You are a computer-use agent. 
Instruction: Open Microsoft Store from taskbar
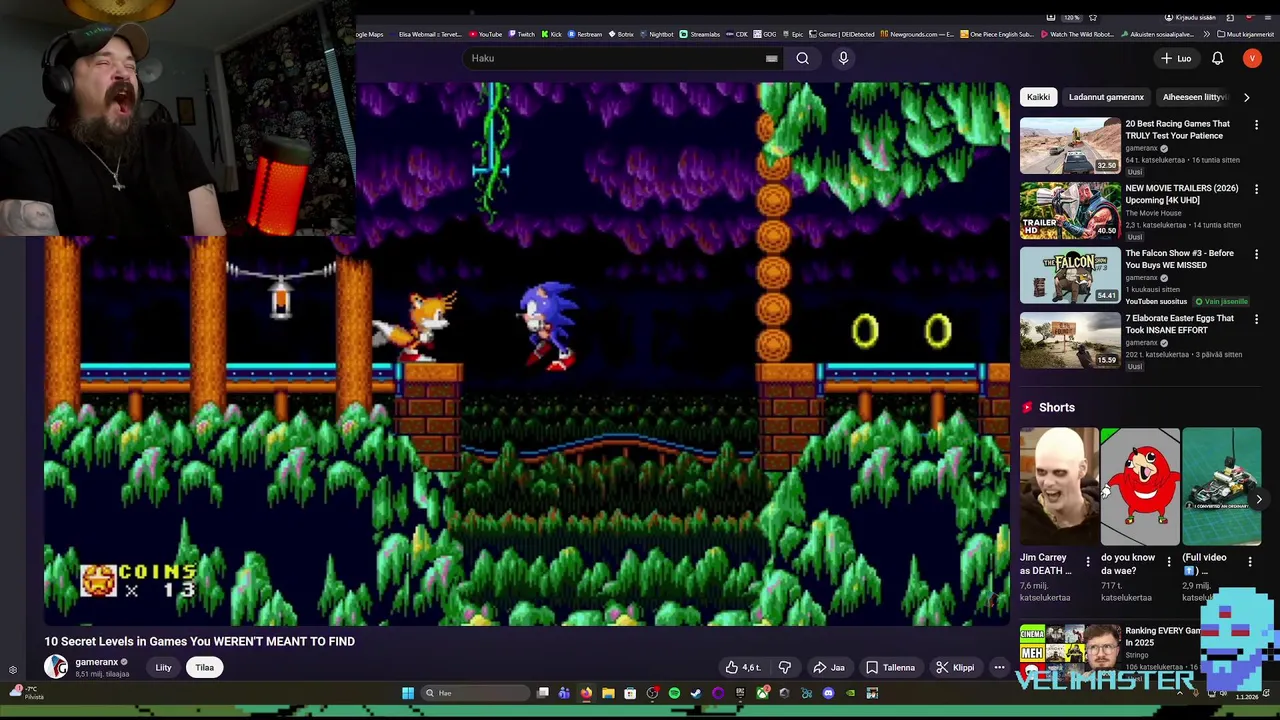(x=630, y=693)
